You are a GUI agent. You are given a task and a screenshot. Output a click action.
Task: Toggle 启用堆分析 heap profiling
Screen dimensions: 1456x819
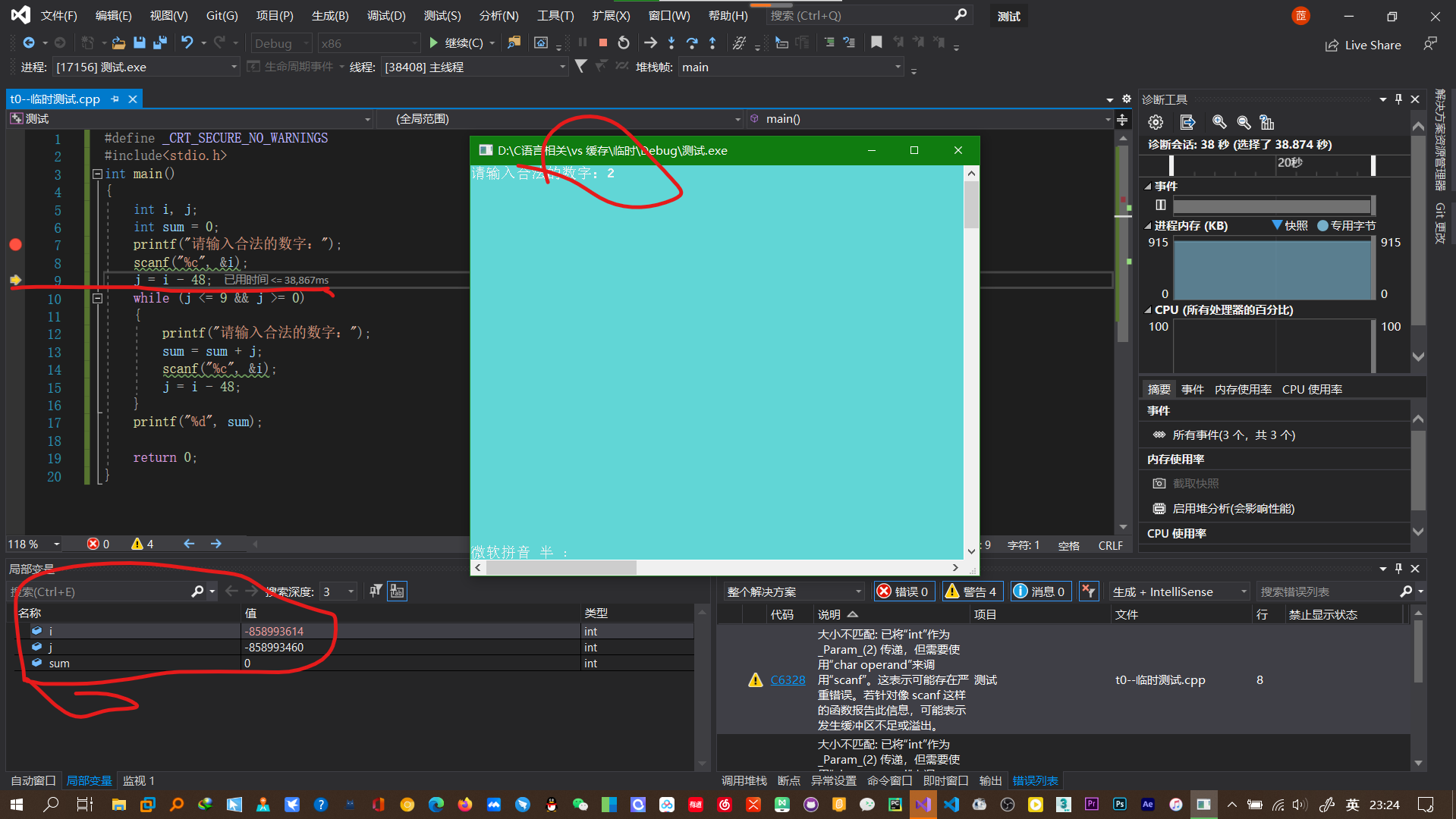(x=1225, y=508)
